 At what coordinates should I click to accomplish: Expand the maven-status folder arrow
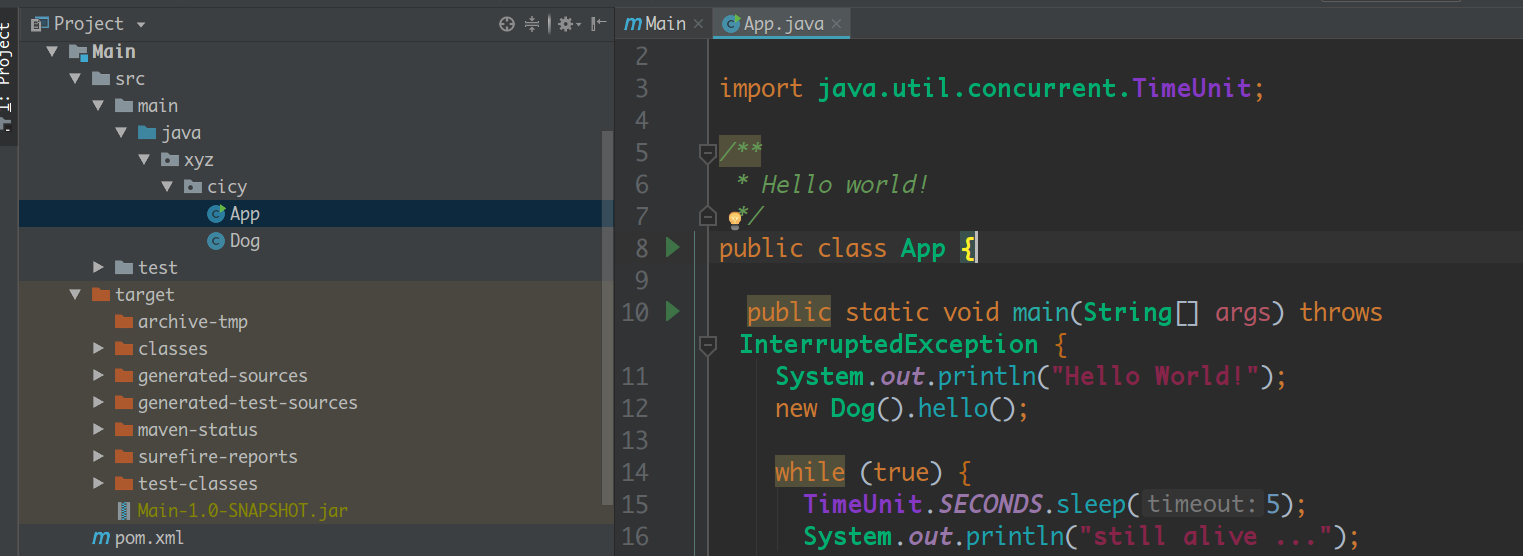pyautogui.click(x=98, y=429)
